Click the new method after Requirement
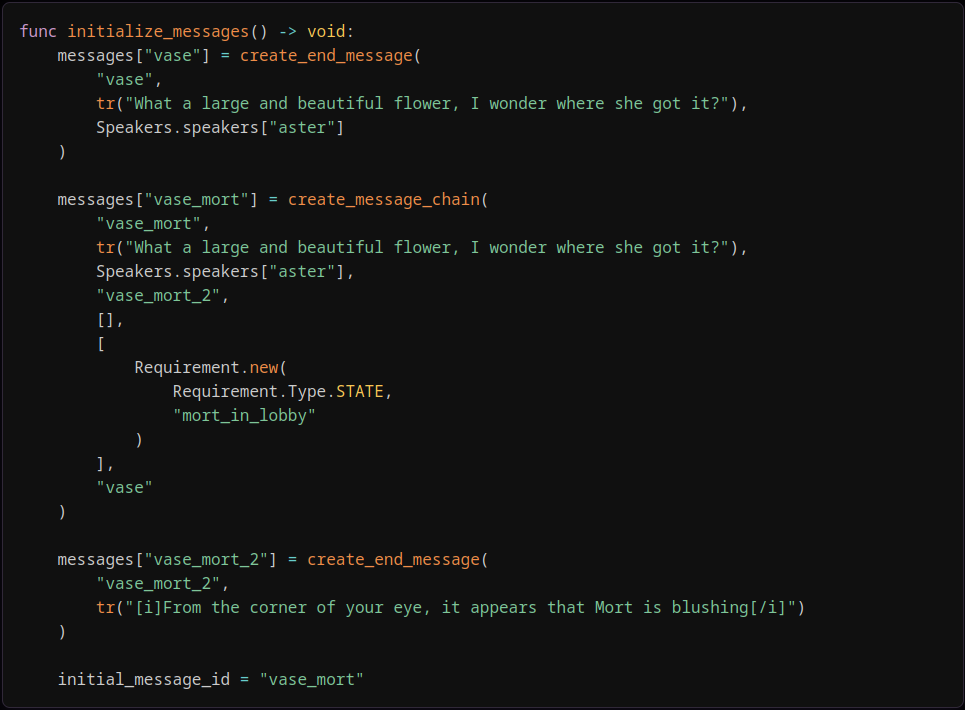Image resolution: width=965 pixels, height=710 pixels. click(x=264, y=367)
